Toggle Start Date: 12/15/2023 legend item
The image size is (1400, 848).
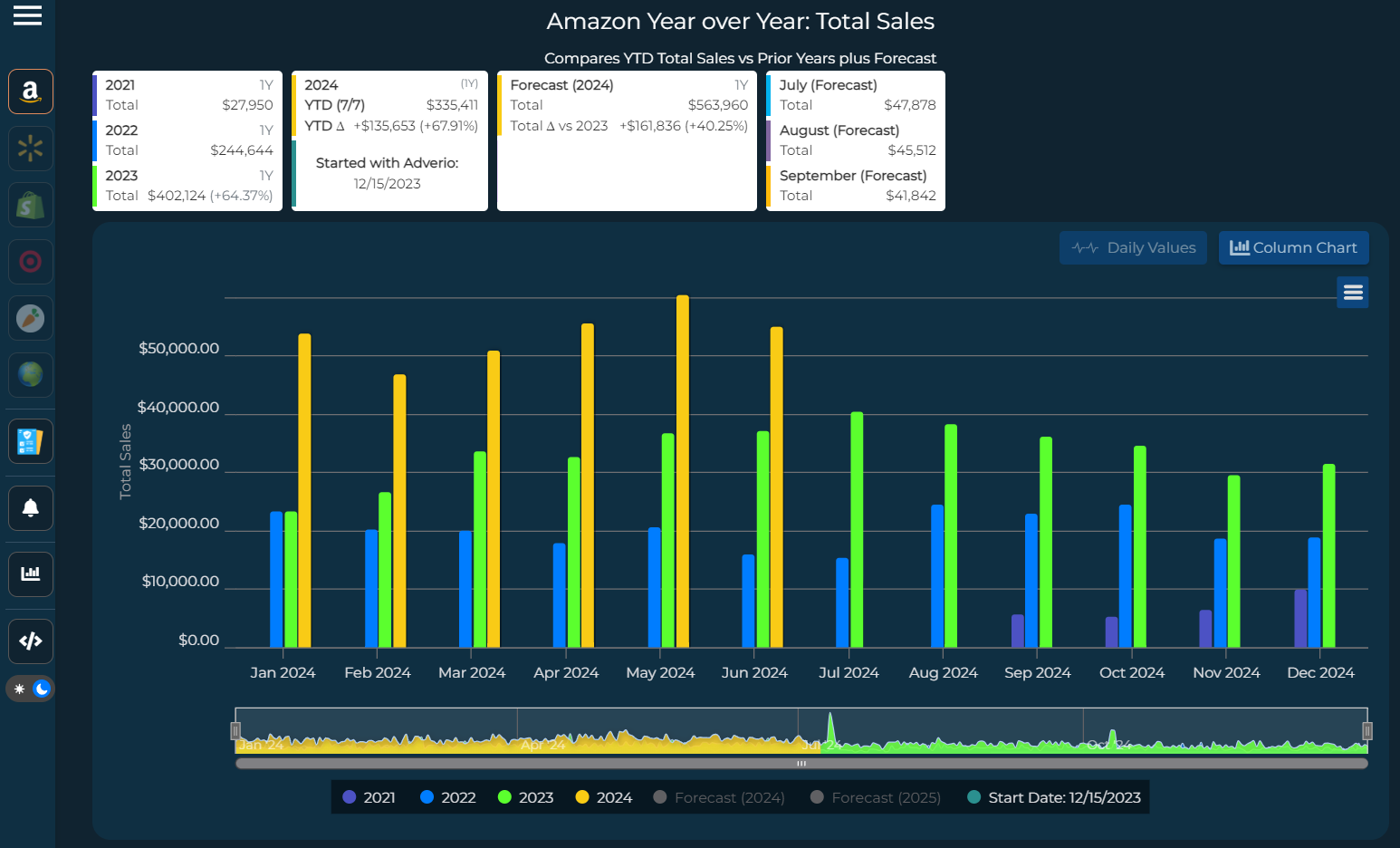[1054, 797]
